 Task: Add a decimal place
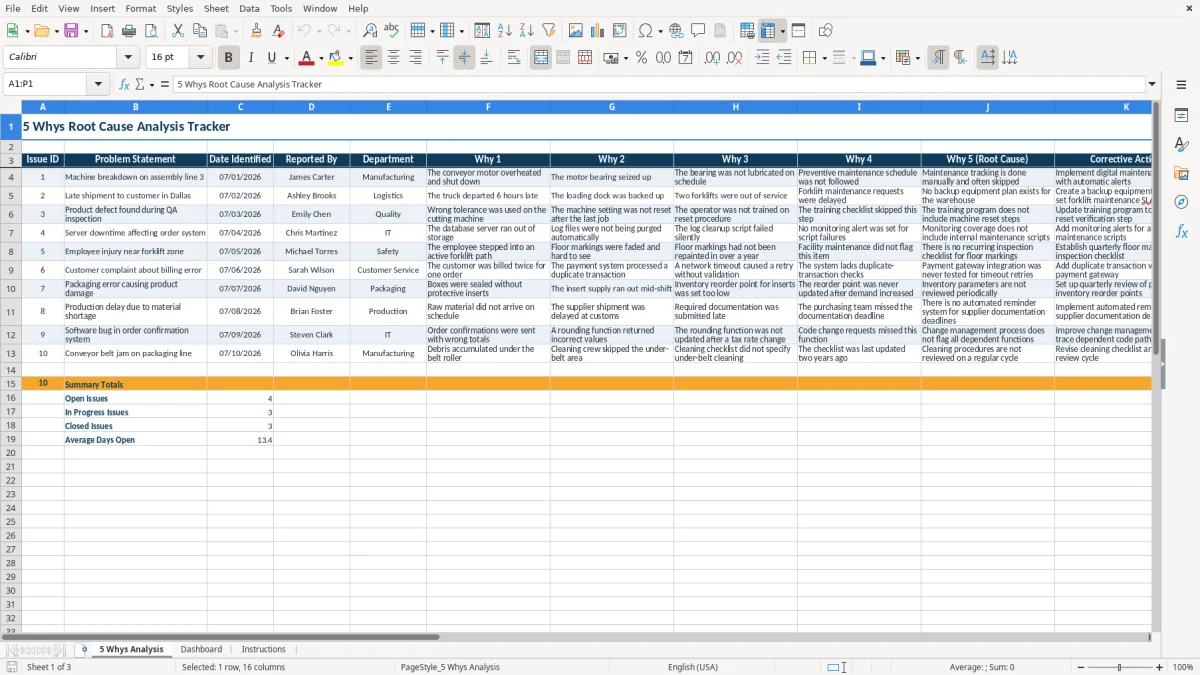tap(712, 58)
